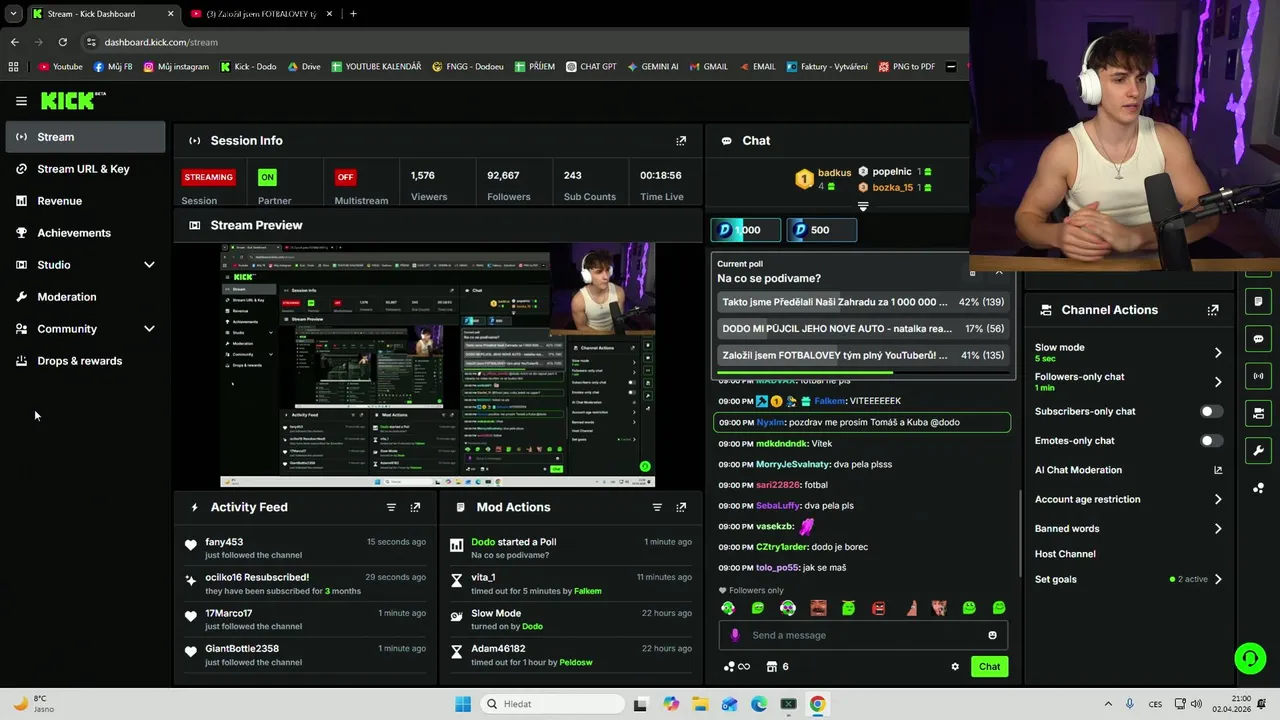Viewport: 1280px width, 720px height.
Task: Open File Explorer from the taskbar
Action: [700, 704]
